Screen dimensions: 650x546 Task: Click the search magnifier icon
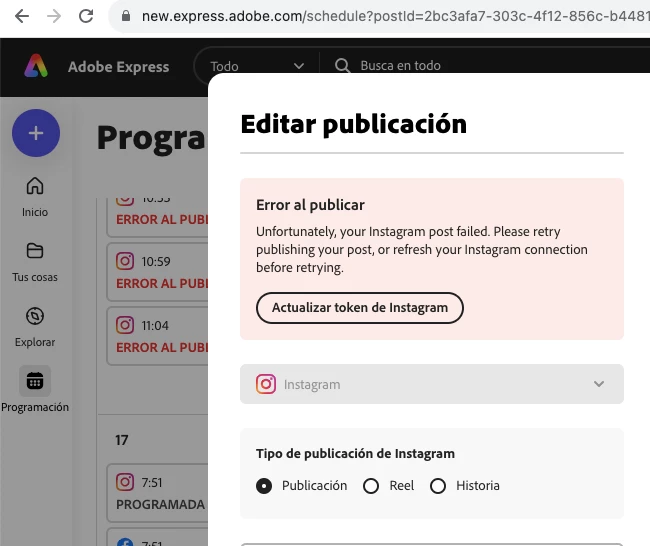[x=342, y=66]
